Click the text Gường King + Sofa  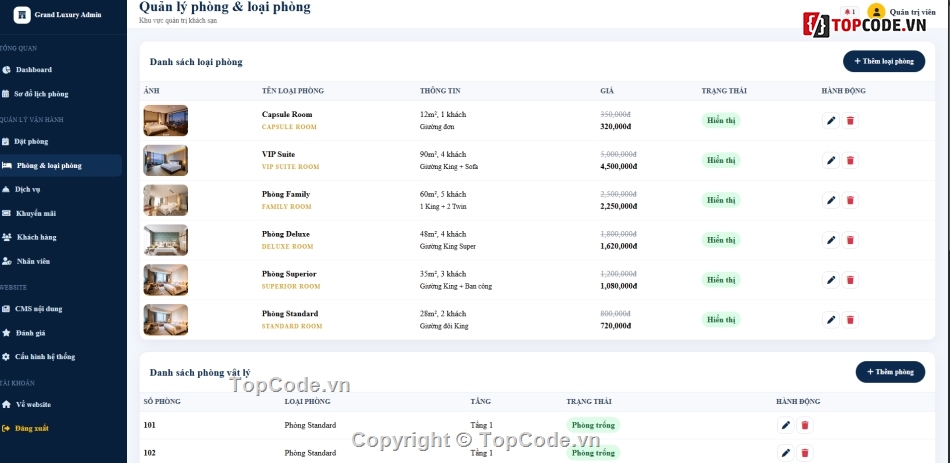pos(449,167)
